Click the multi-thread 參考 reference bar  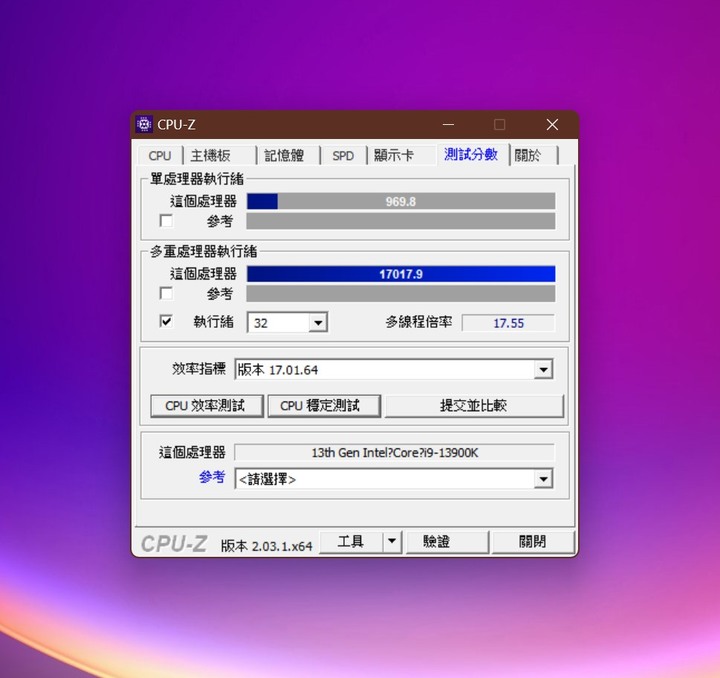click(401, 294)
